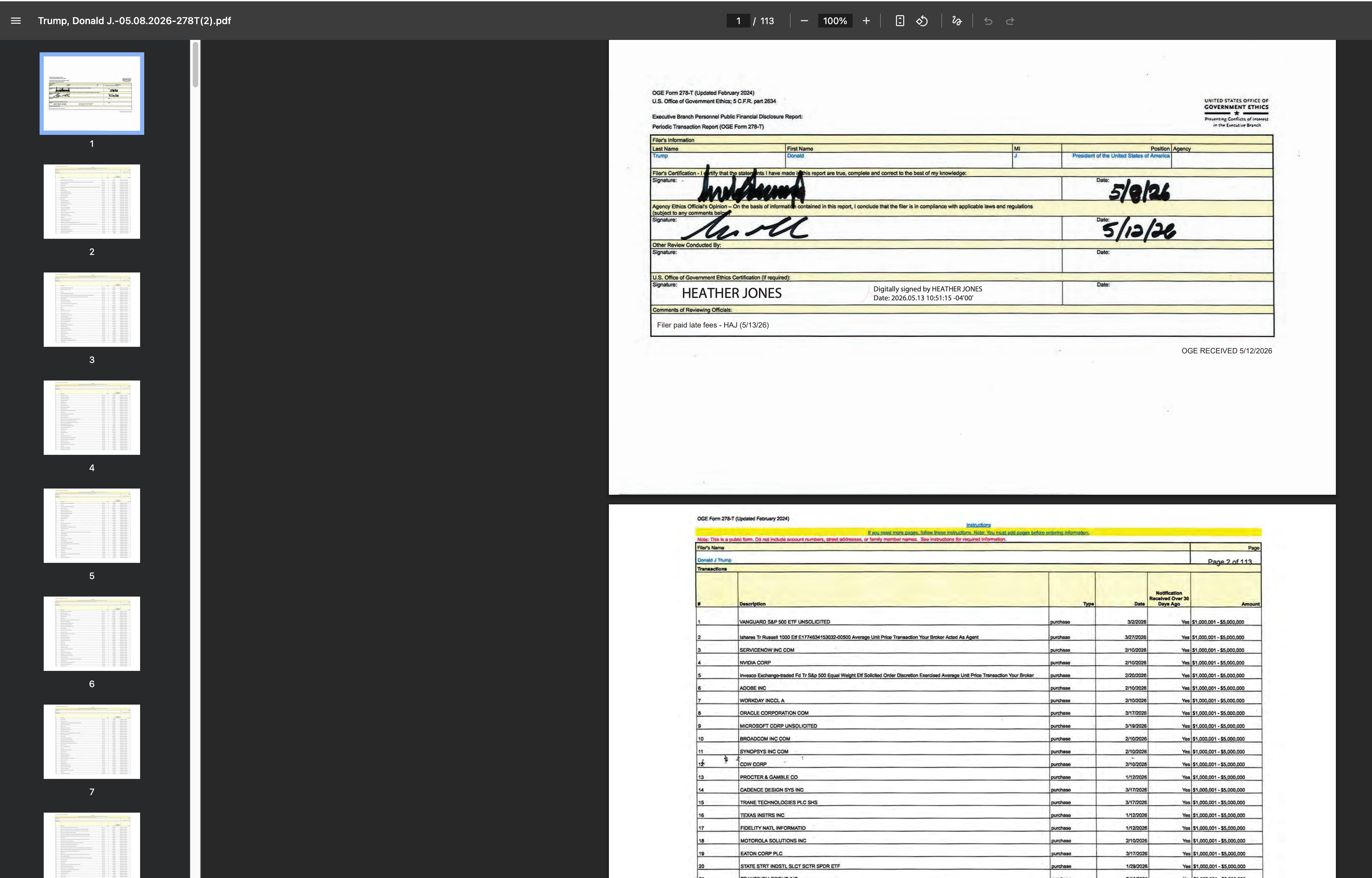Image resolution: width=1372 pixels, height=878 pixels.
Task: Click the undo arrow icon
Action: (988, 21)
